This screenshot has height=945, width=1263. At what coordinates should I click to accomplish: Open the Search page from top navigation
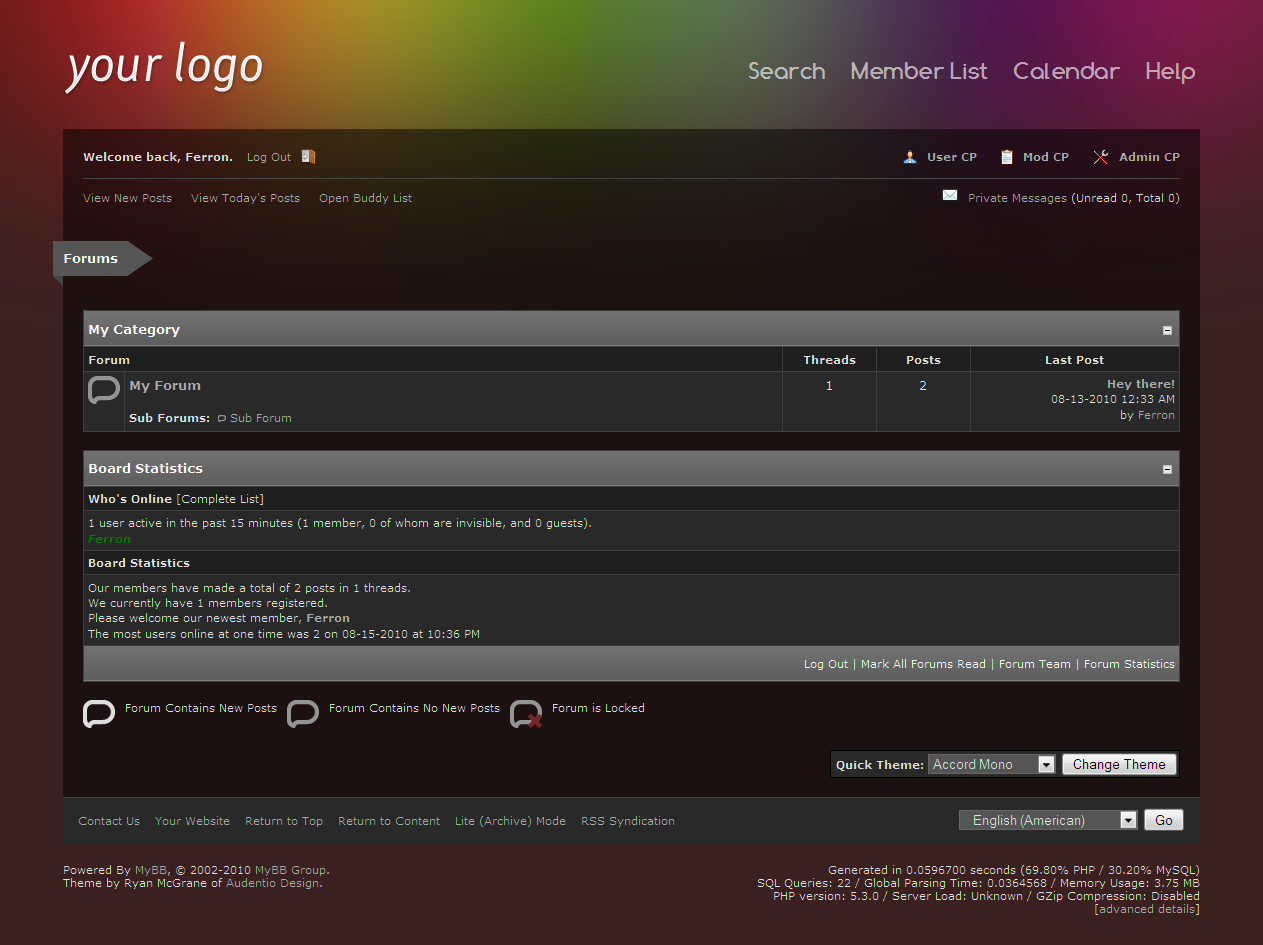(786, 71)
